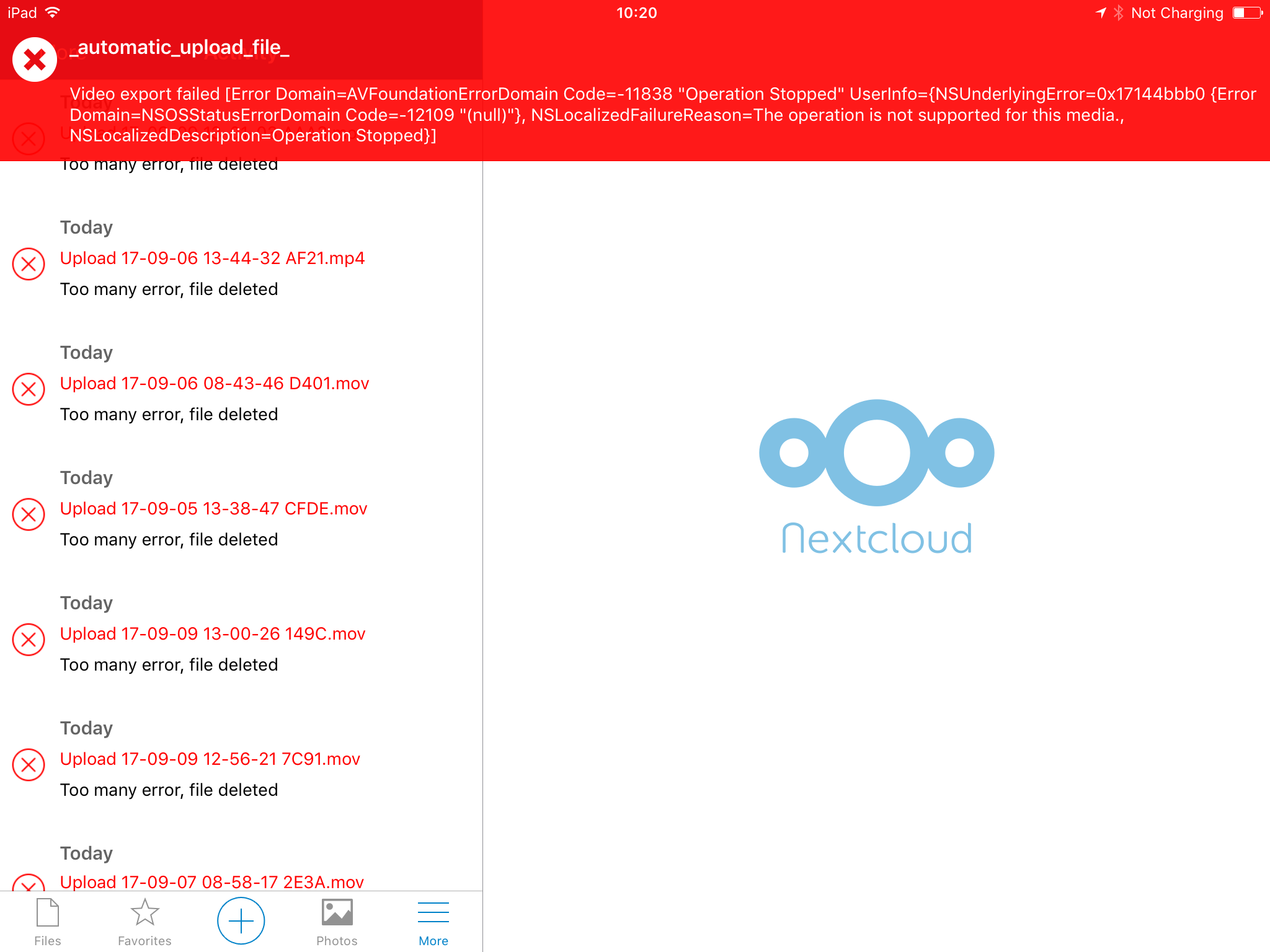Tap error icon for 7C91.mov upload
The width and height of the screenshot is (1270, 952).
[x=29, y=765]
